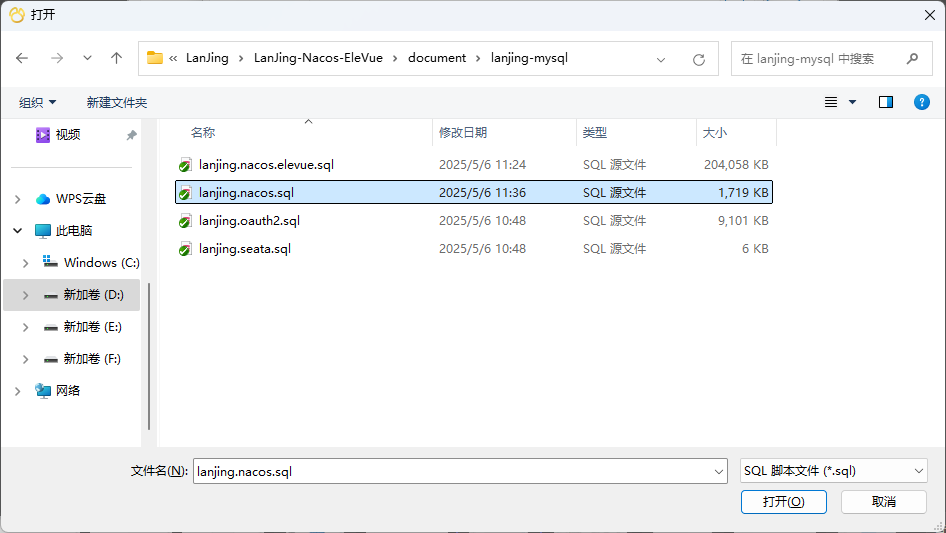Sort by 修改日期 column header
The image size is (946, 533).
coord(463,133)
